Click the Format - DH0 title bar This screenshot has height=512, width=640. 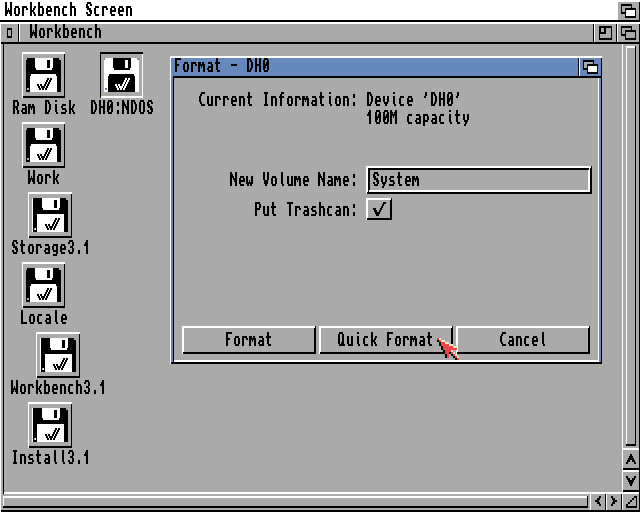click(x=375, y=67)
